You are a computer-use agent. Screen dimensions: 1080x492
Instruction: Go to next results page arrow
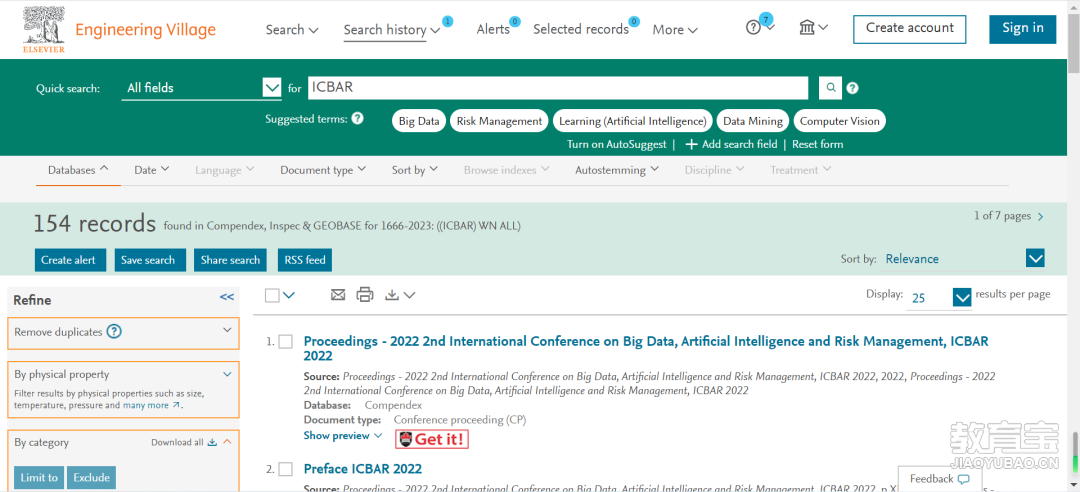(1040, 216)
